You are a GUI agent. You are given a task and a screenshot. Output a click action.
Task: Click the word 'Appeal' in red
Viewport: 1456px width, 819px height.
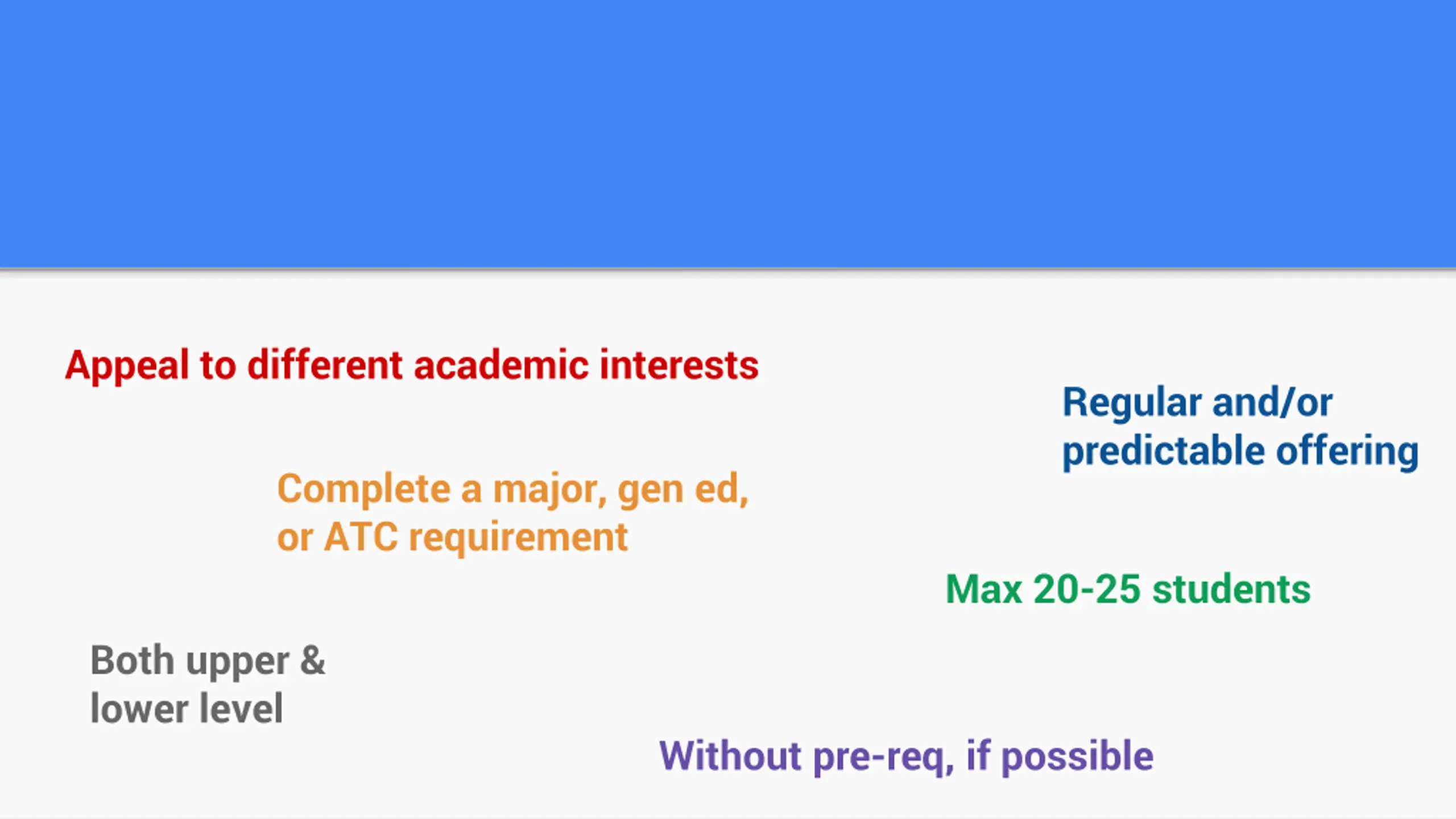click(x=126, y=366)
